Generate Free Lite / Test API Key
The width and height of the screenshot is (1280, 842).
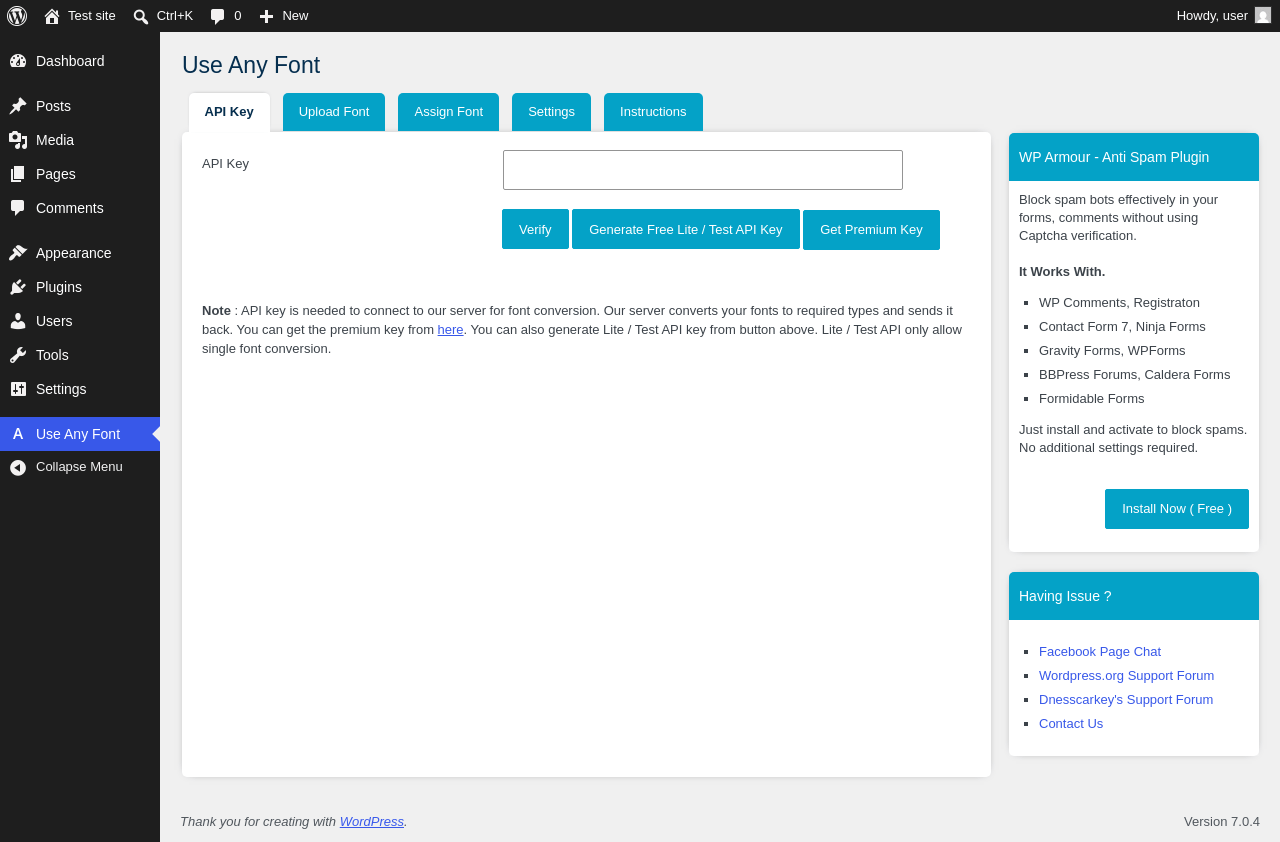click(686, 229)
